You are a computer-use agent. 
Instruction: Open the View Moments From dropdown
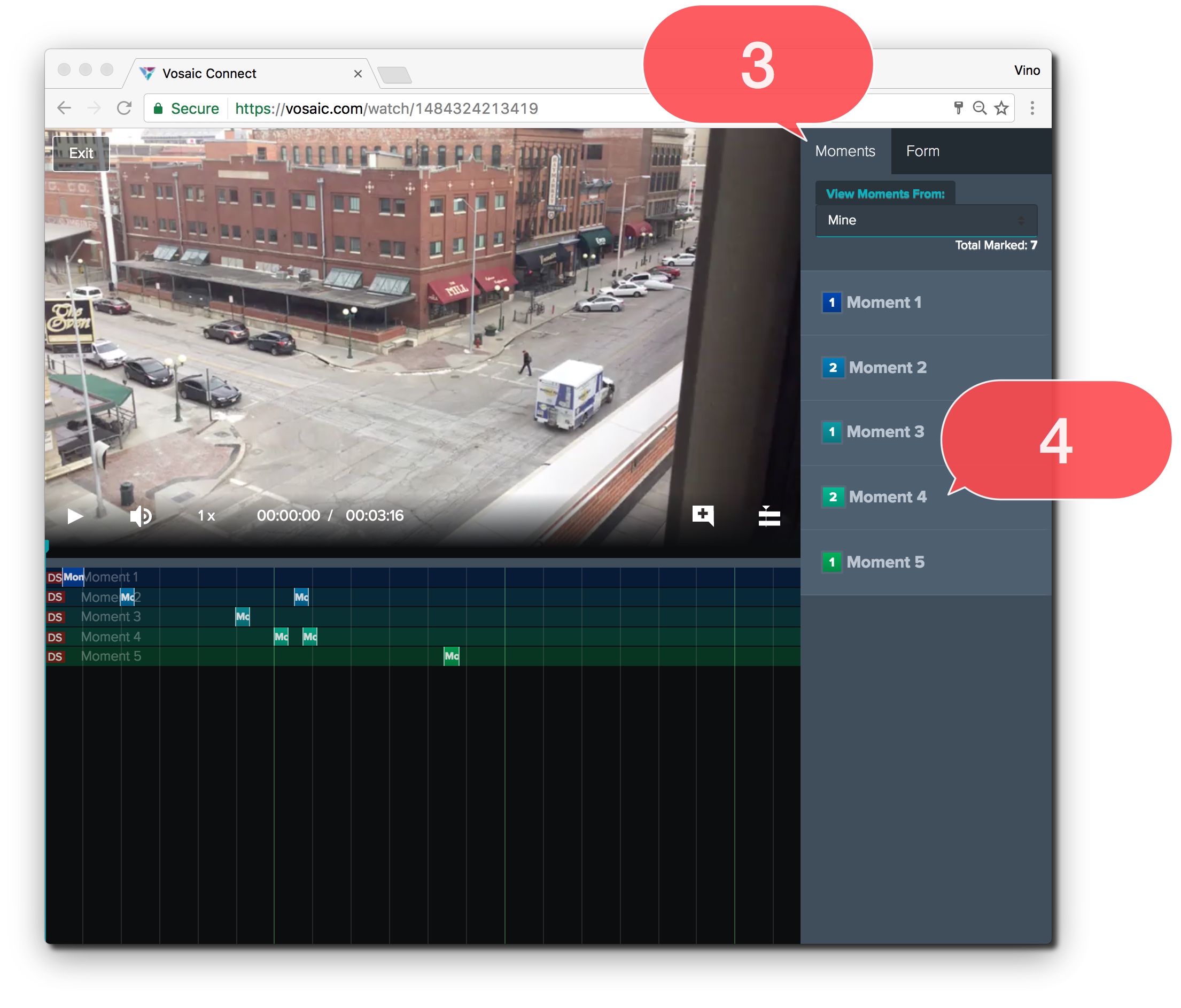926,220
